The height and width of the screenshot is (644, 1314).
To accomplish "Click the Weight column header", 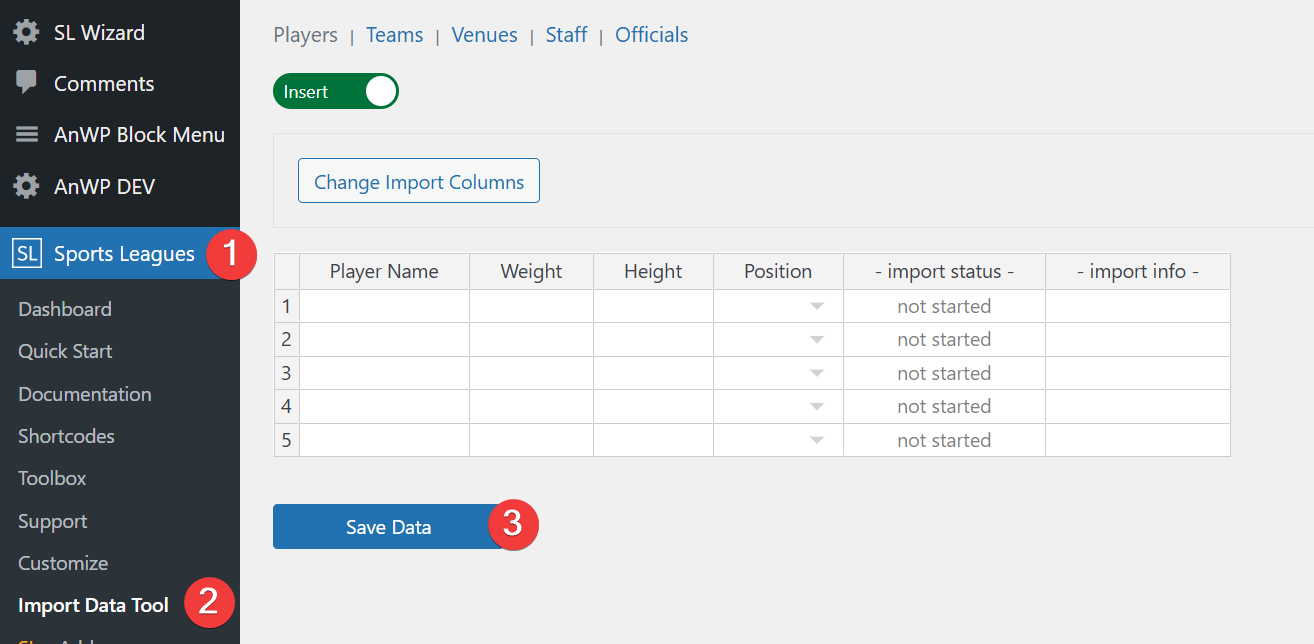I will point(532,271).
